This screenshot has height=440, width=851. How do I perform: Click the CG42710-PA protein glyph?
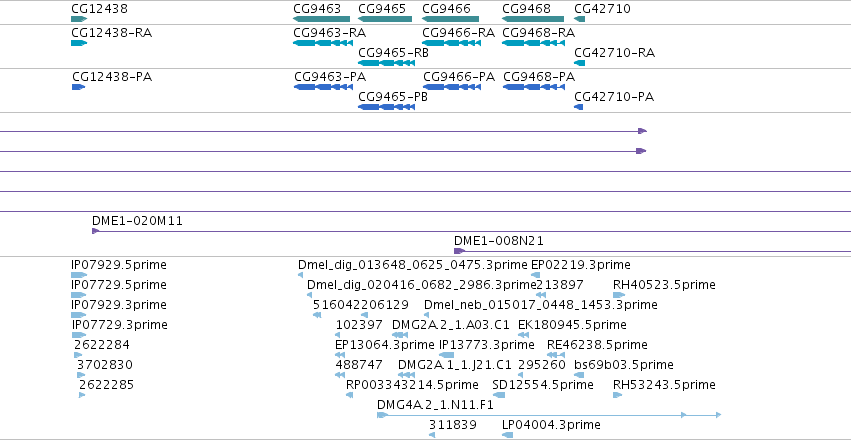[x=579, y=107]
